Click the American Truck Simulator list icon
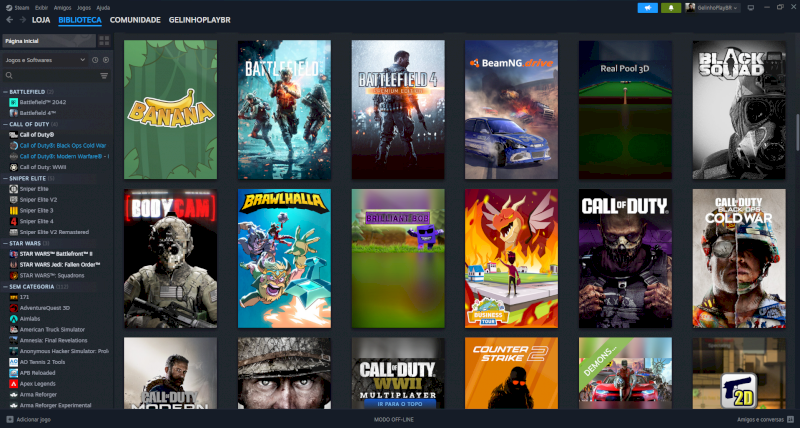This screenshot has width=800, height=428. tap(14, 330)
